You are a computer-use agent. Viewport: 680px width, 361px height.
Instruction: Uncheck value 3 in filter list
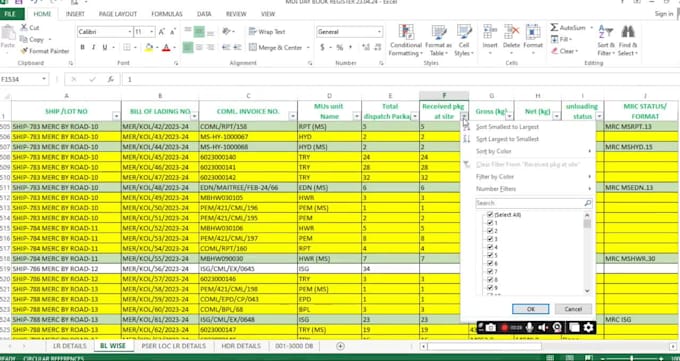click(x=490, y=239)
